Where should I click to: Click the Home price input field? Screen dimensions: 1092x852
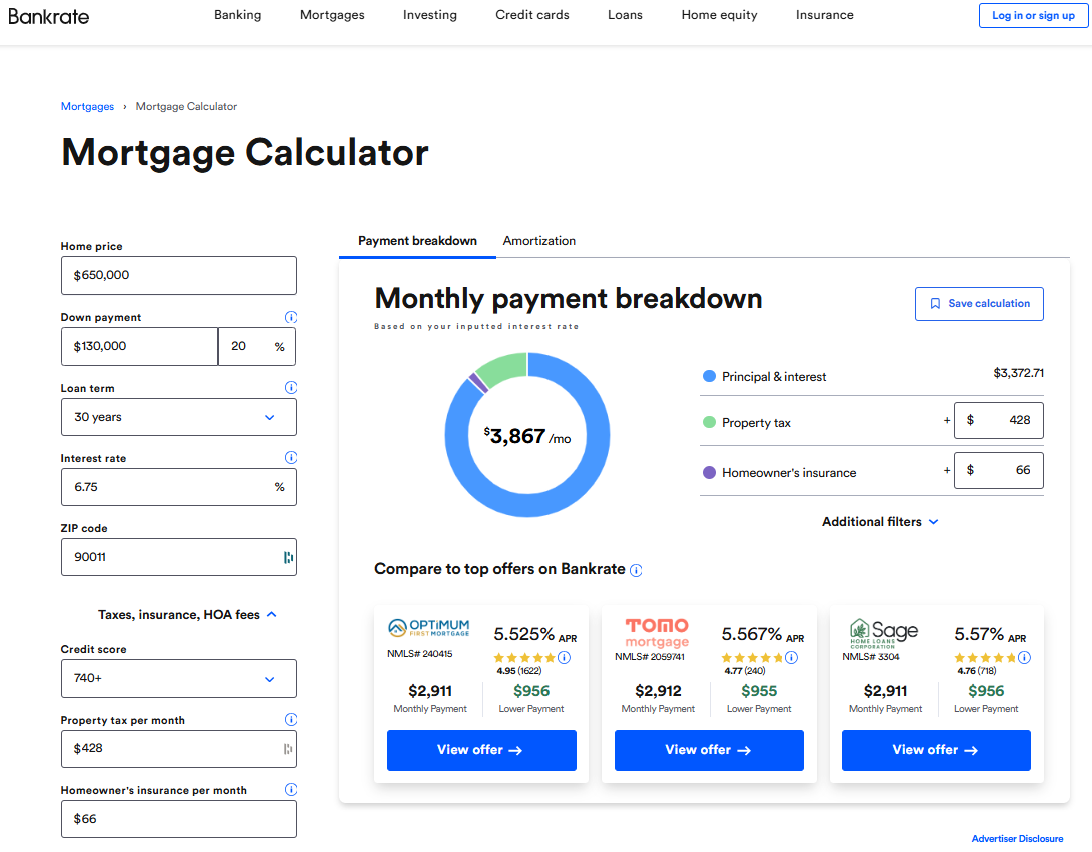179,275
